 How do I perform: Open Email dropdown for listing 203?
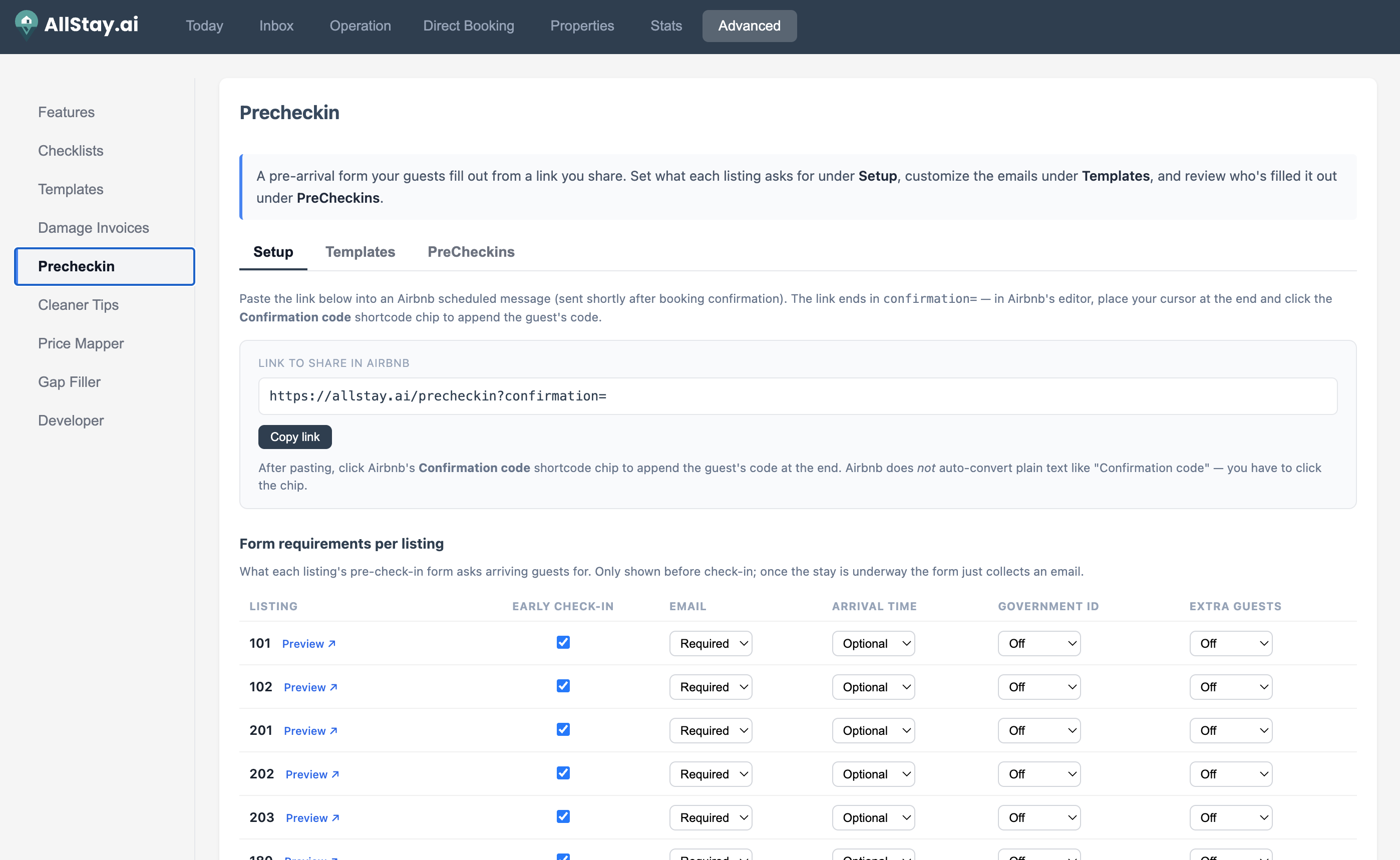(711, 817)
